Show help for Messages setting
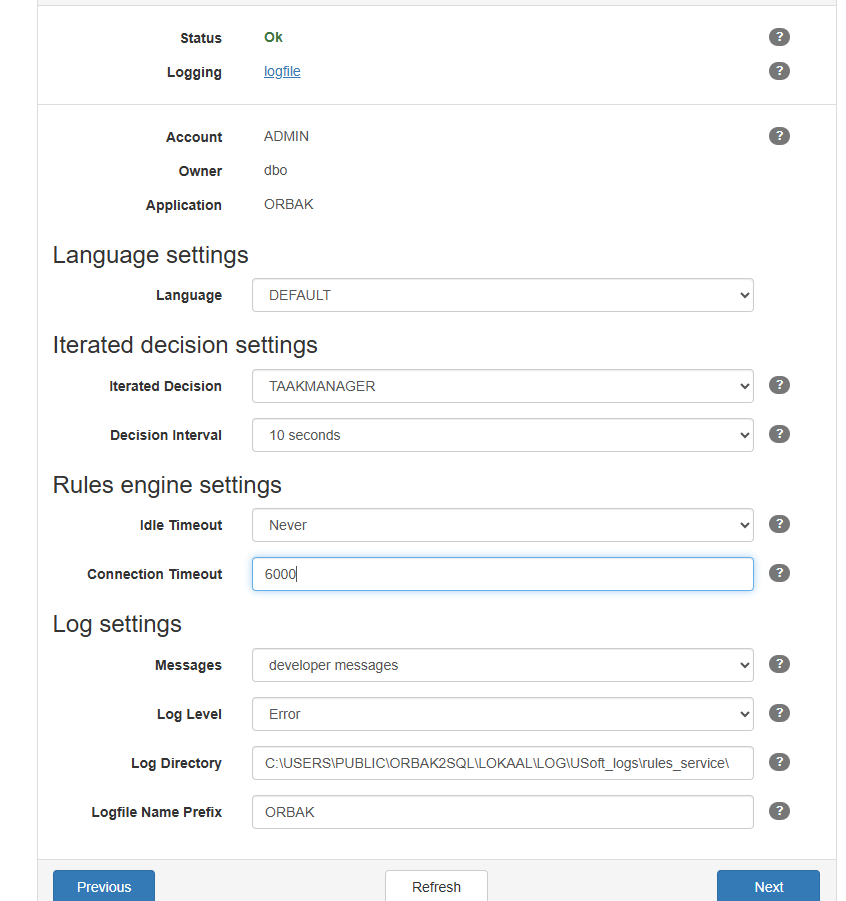846x901 pixels. tap(779, 664)
